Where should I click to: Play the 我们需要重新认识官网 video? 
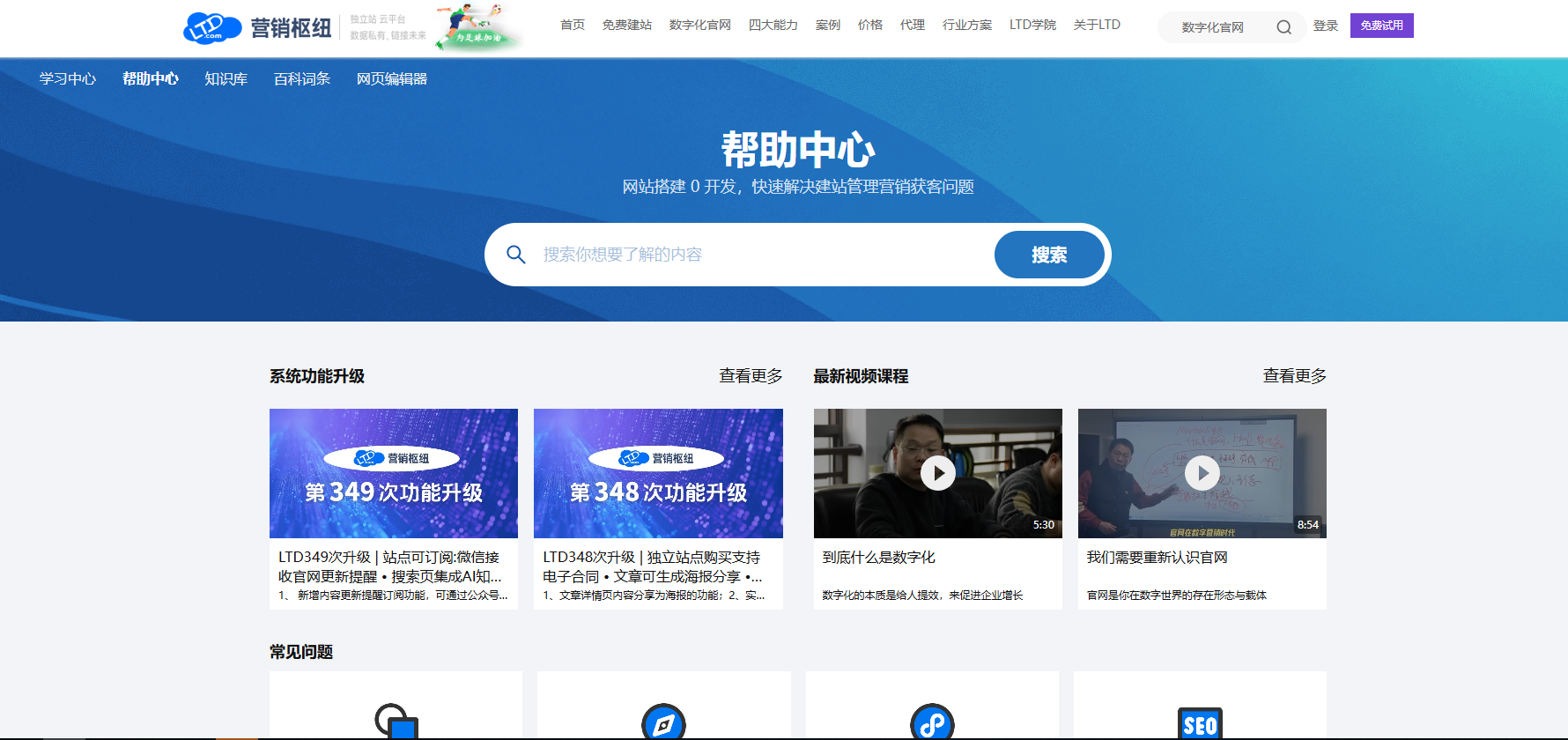point(1202,473)
